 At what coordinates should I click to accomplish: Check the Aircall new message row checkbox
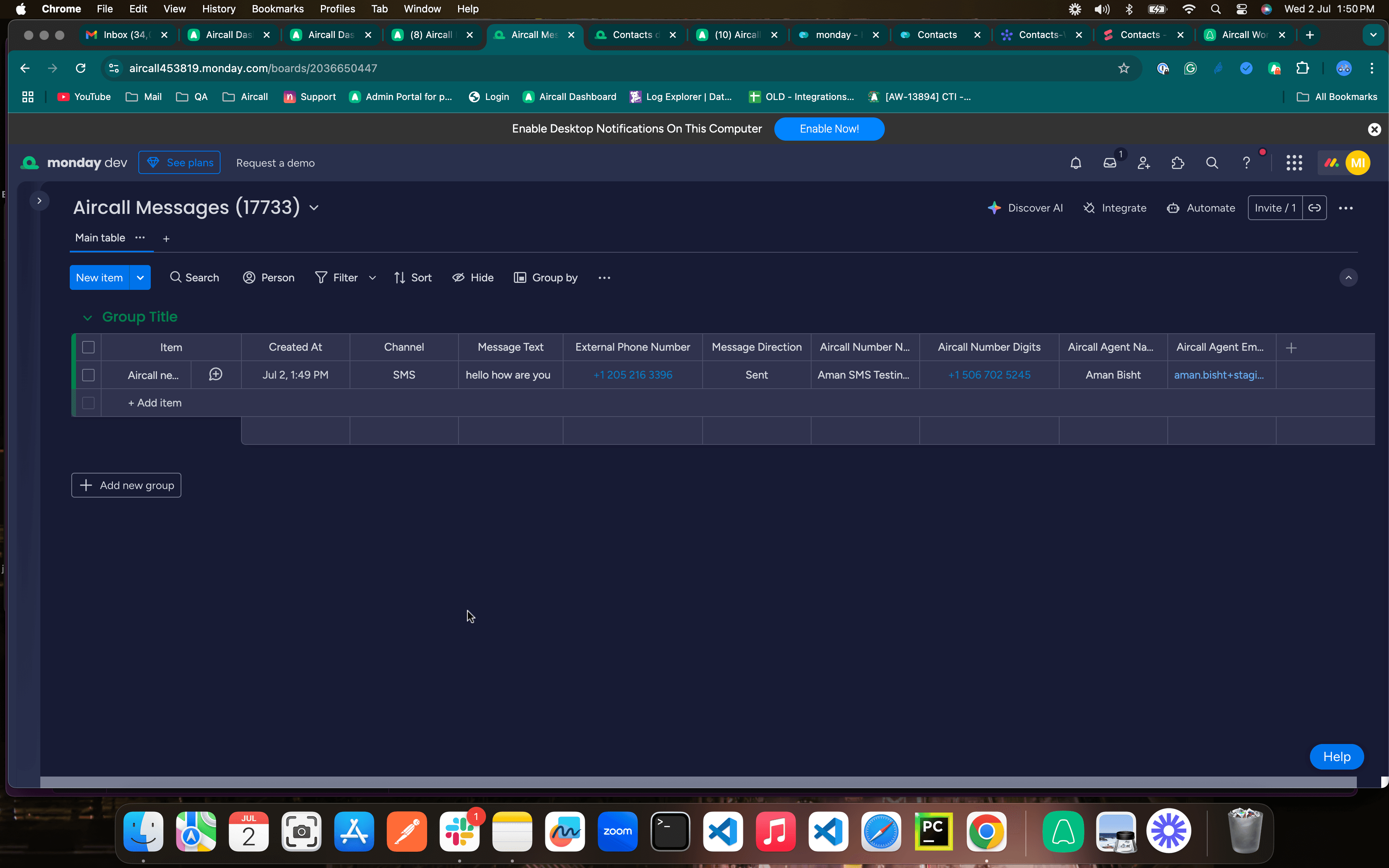click(x=88, y=375)
